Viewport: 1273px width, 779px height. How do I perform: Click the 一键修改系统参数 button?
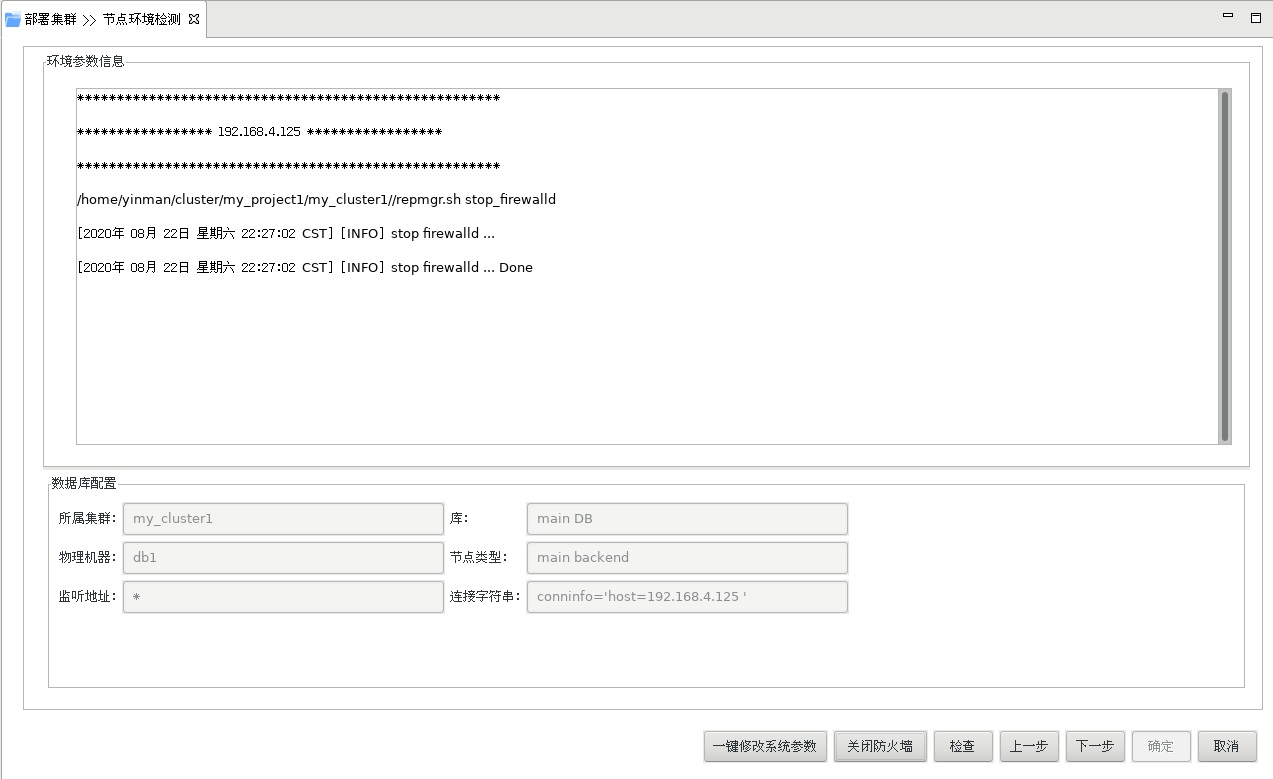coord(766,746)
